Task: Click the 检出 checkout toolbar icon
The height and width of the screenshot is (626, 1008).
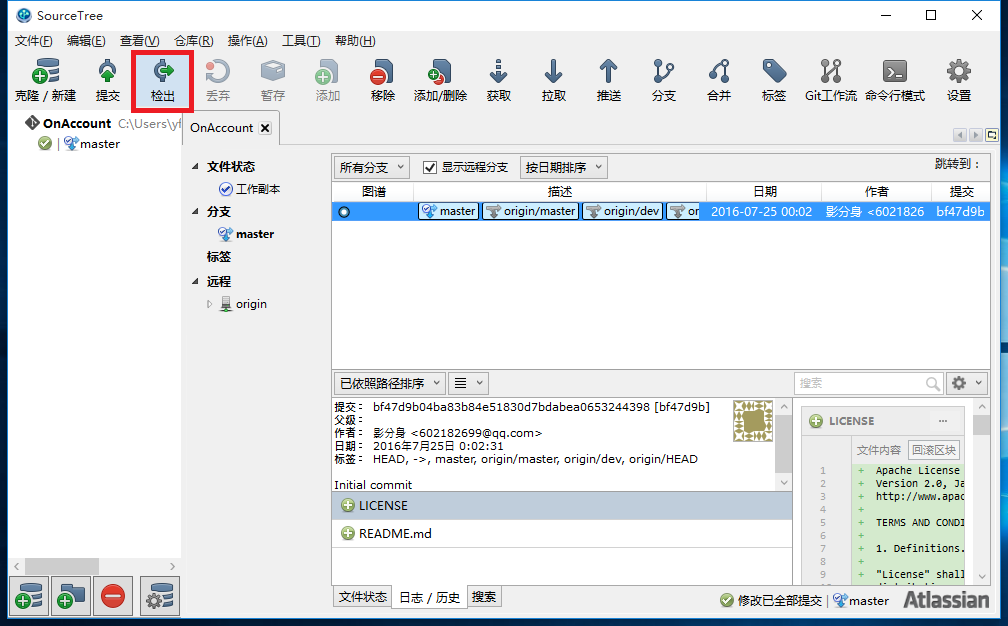Action: tap(163, 80)
